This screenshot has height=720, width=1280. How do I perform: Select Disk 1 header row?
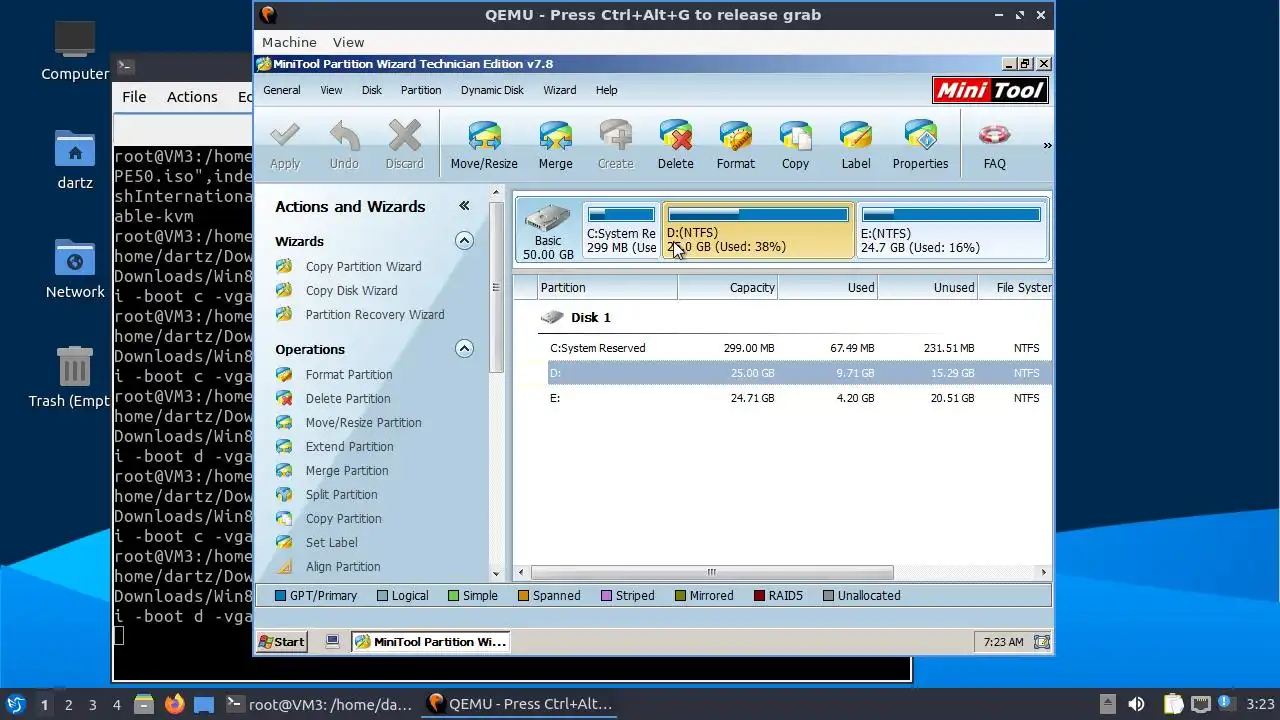[784, 317]
